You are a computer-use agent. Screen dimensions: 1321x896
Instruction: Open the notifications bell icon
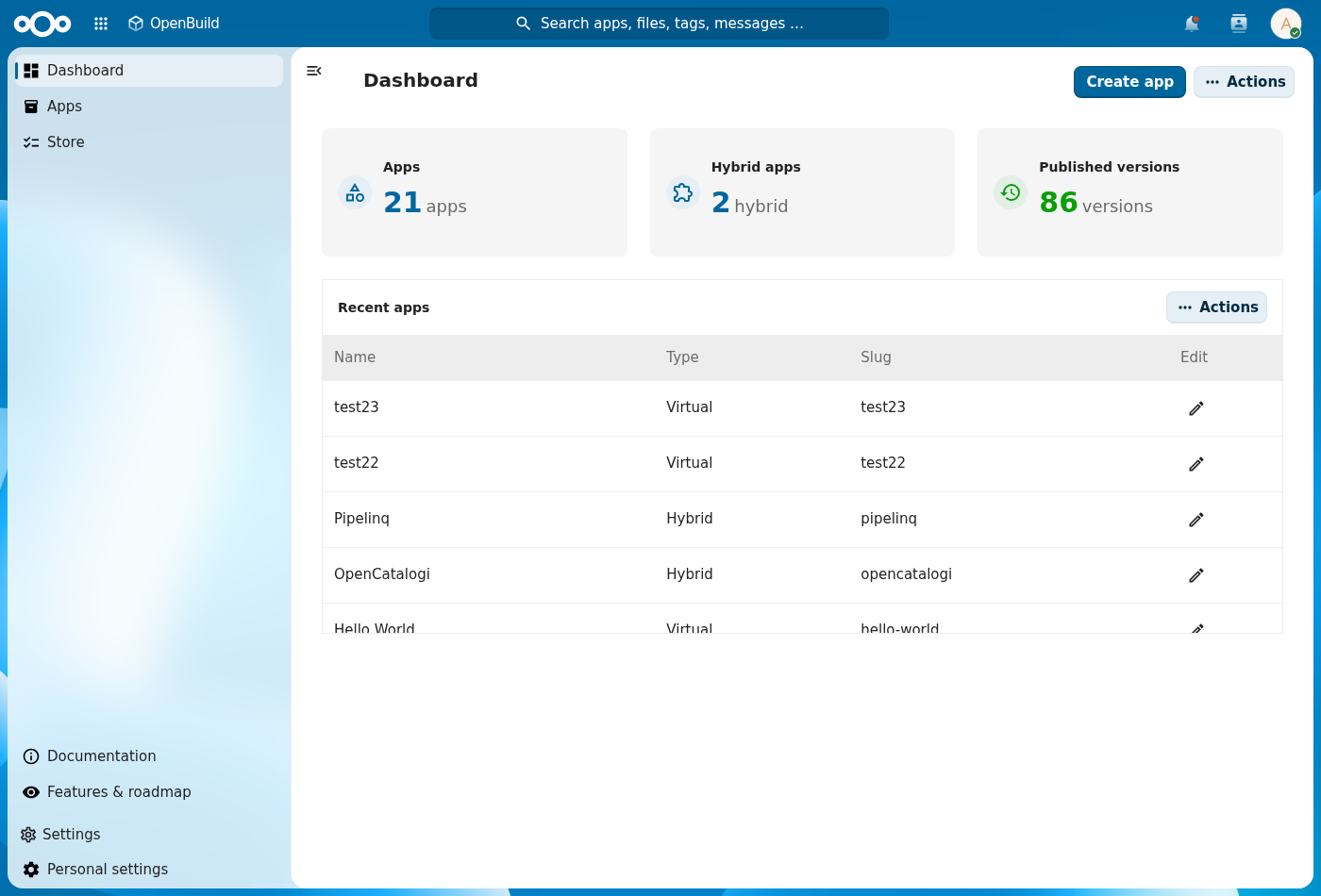click(x=1192, y=24)
